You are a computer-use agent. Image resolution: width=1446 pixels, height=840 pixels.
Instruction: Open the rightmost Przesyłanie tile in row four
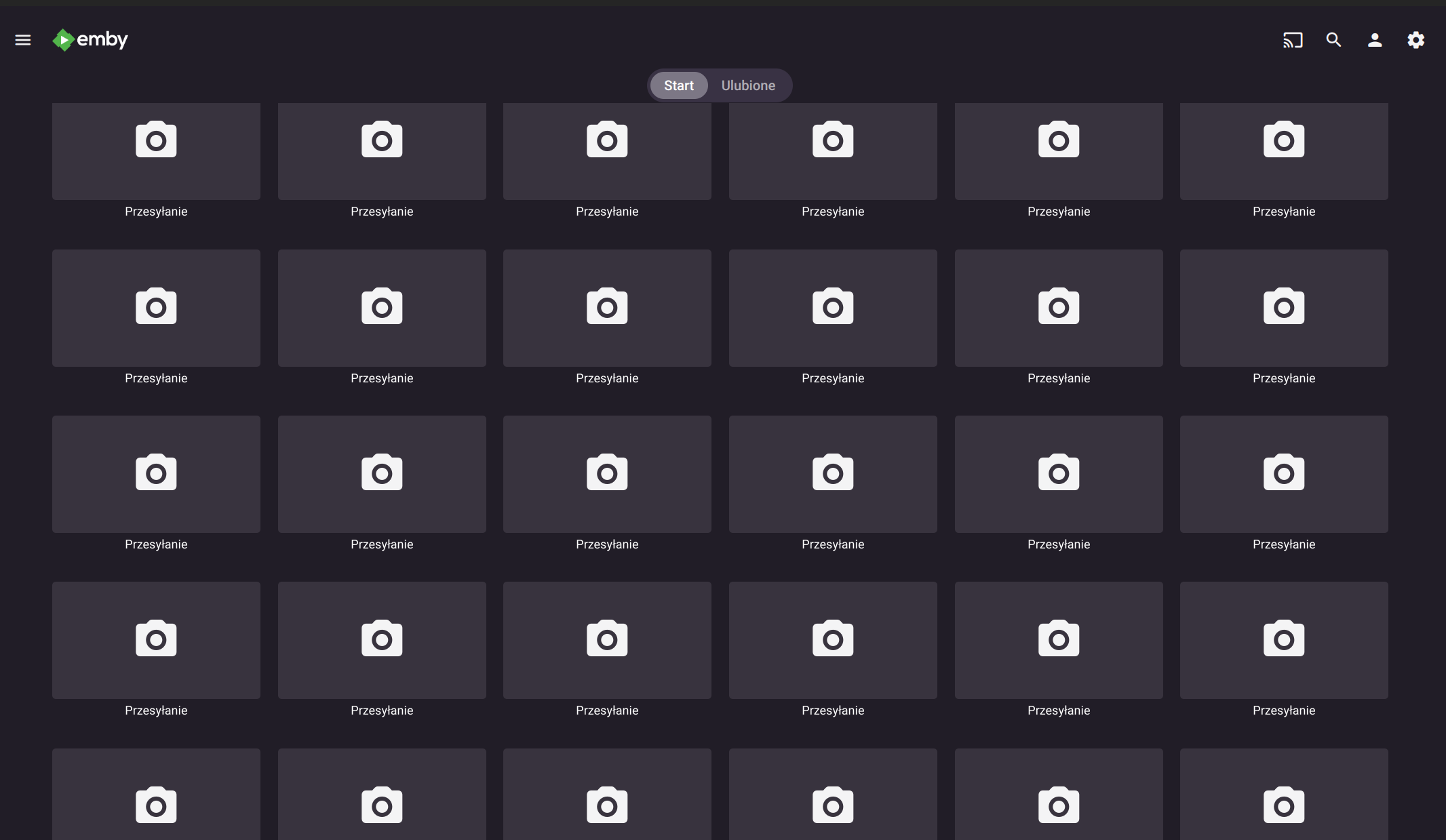point(1283,639)
